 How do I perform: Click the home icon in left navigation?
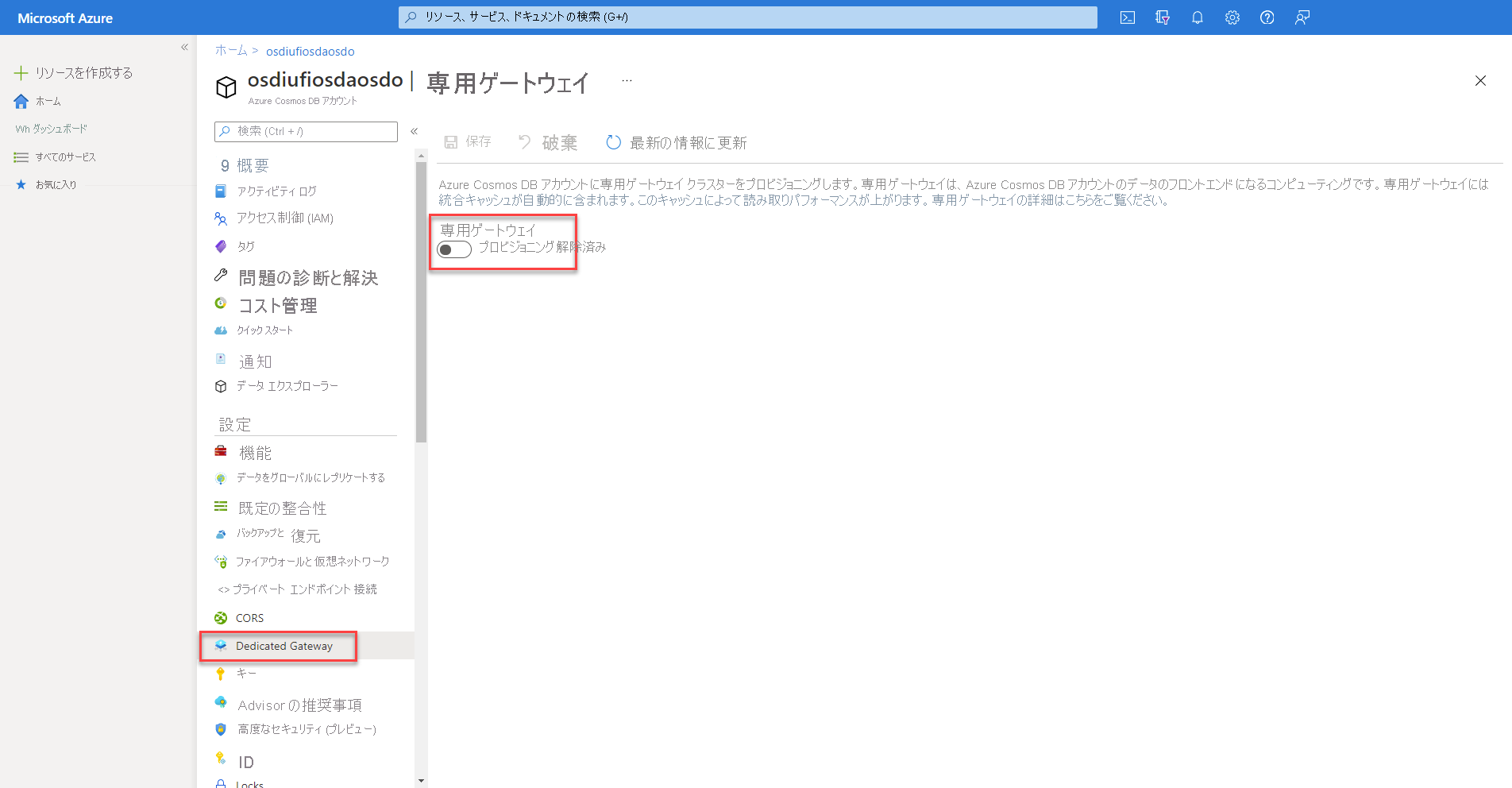pos(21,101)
